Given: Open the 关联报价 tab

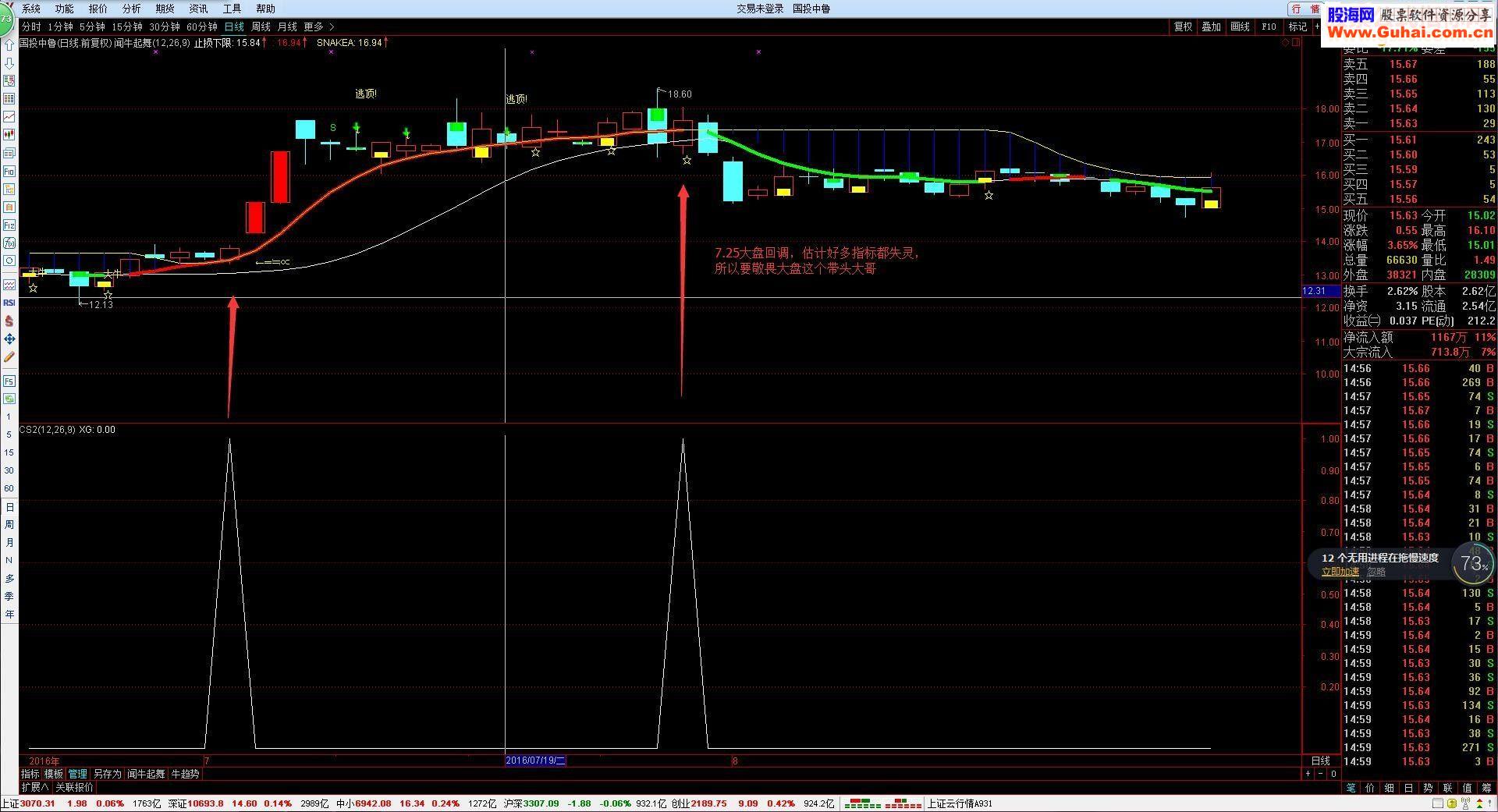Looking at the screenshot, I should [x=74, y=787].
